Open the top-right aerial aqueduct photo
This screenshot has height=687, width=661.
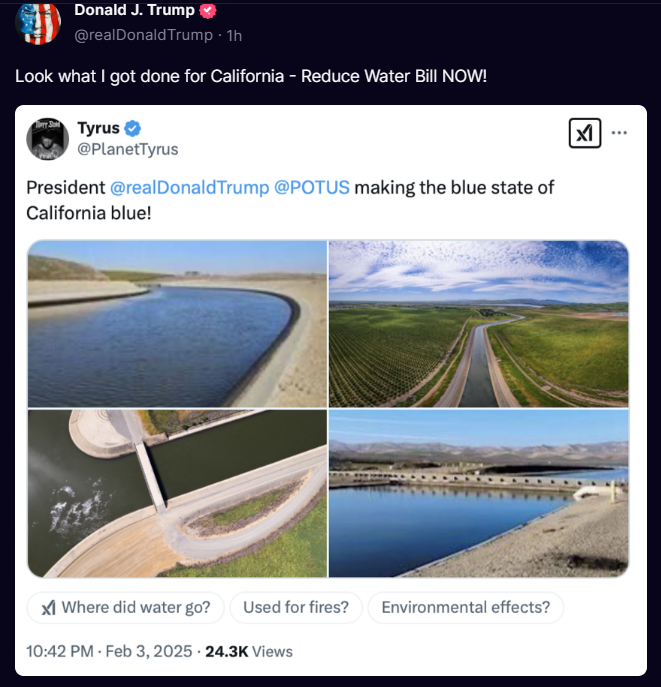pos(479,323)
